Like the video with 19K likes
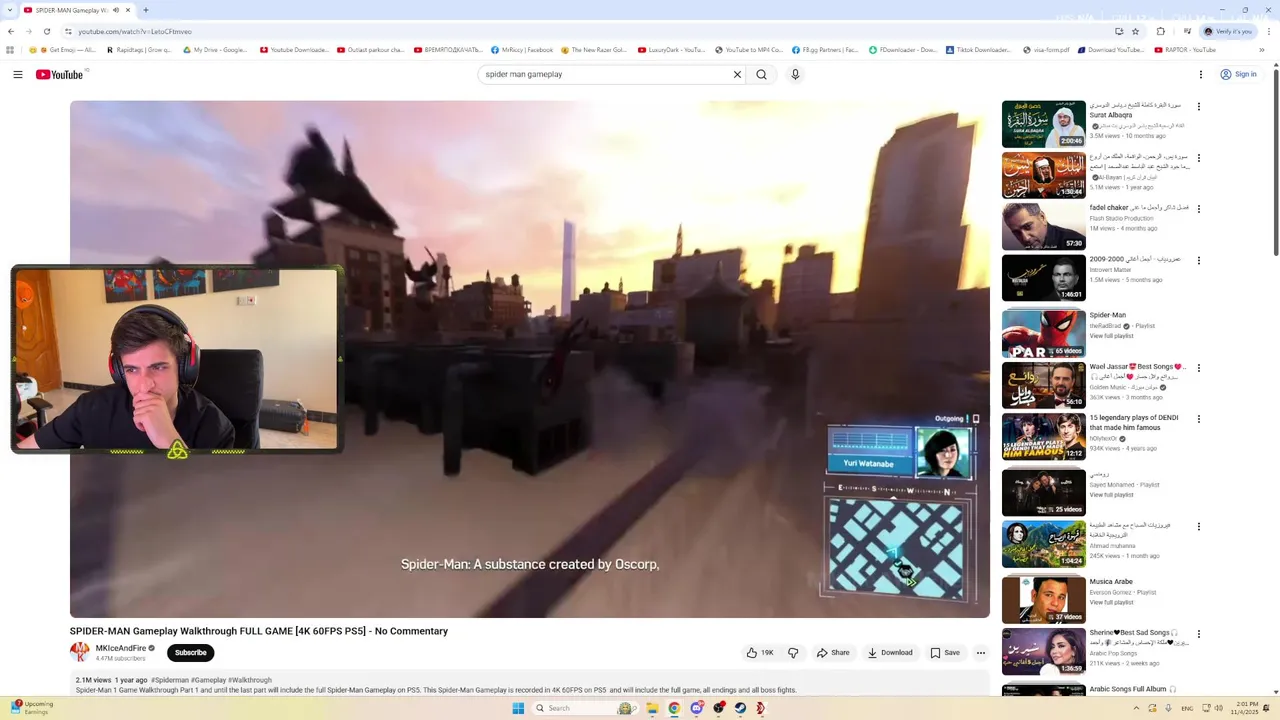1280x720 pixels. tap(759, 653)
